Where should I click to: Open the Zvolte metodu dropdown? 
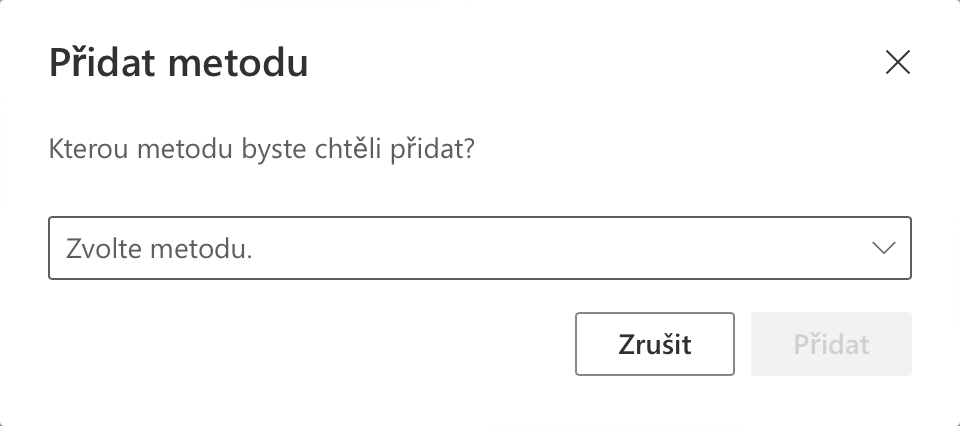[479, 248]
